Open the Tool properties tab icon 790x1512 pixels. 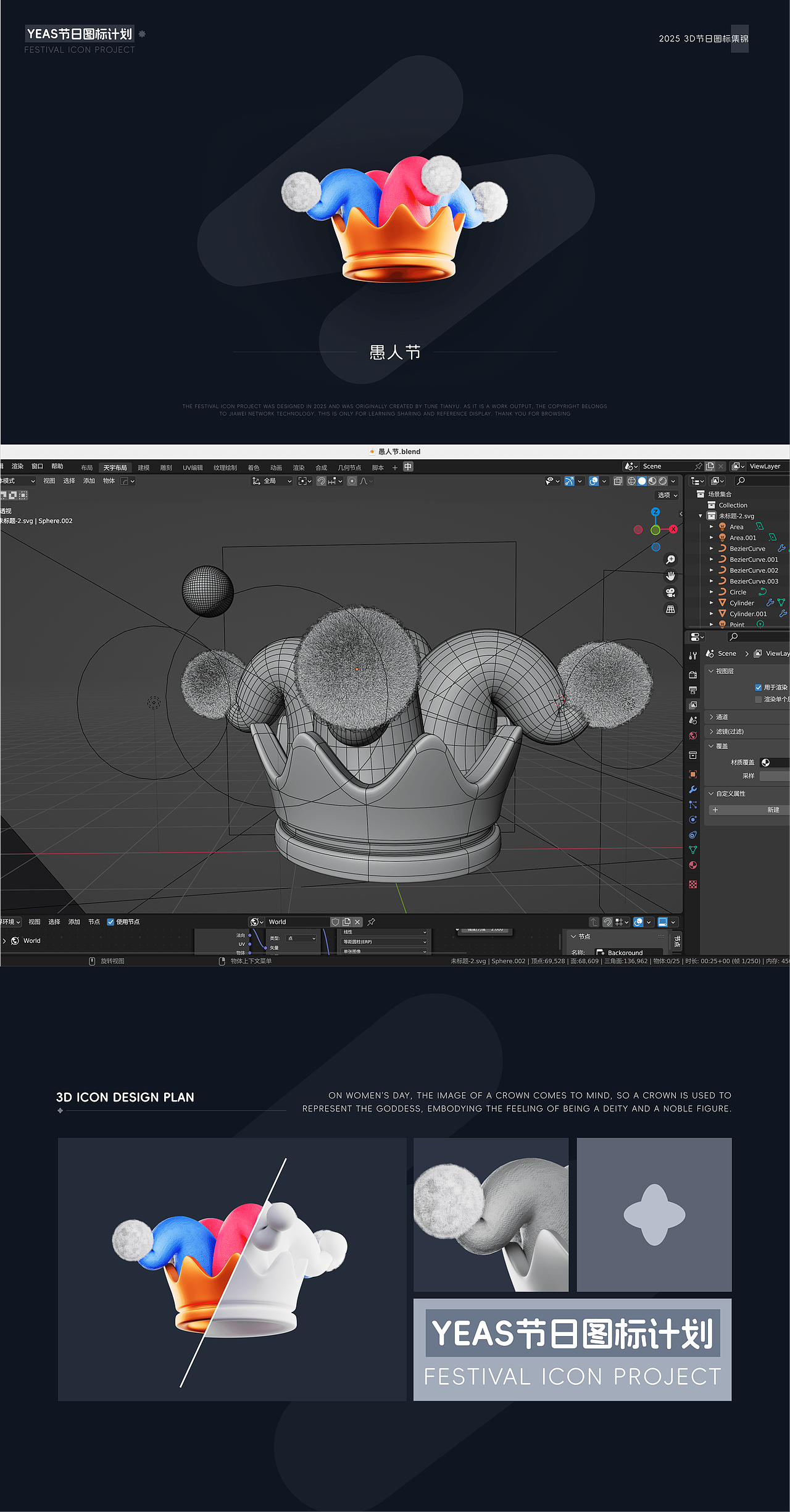[693, 656]
